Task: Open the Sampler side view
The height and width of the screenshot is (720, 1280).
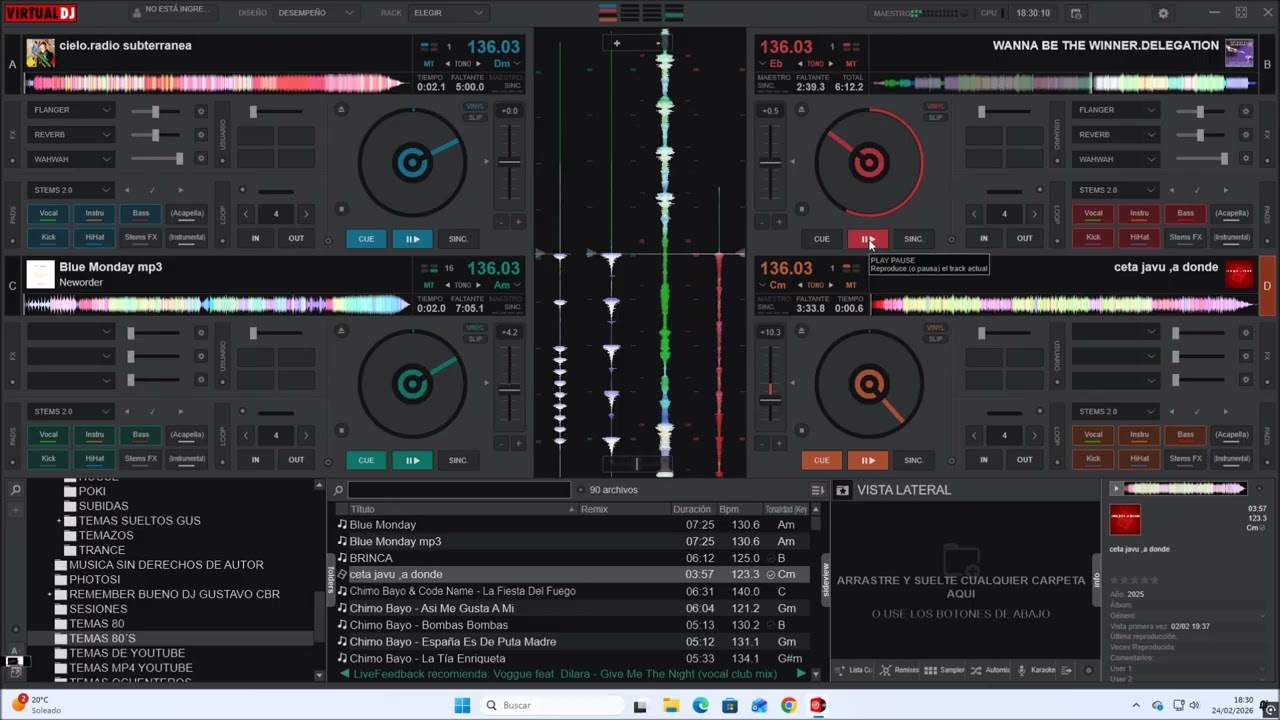Action: [945, 670]
